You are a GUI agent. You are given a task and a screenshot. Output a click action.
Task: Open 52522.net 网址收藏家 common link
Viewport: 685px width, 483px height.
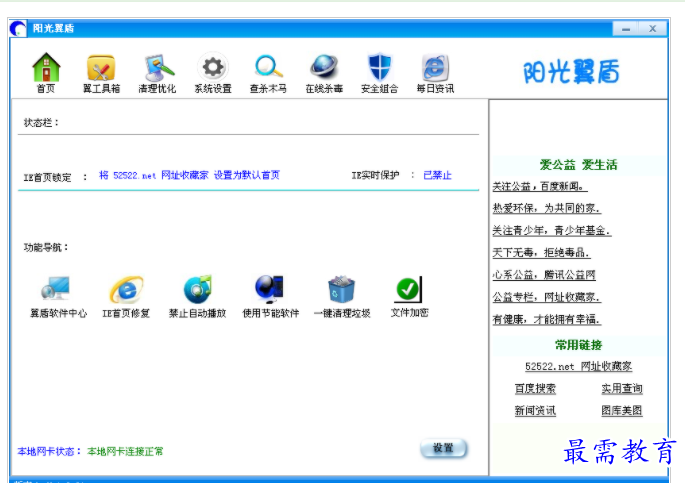(578, 366)
